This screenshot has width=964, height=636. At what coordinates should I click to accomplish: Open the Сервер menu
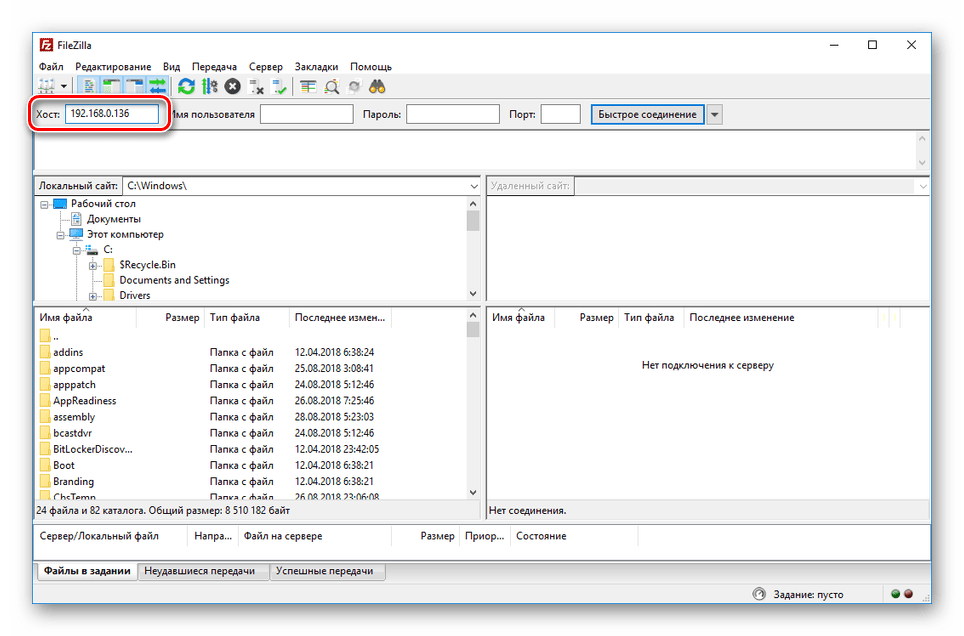[266, 66]
